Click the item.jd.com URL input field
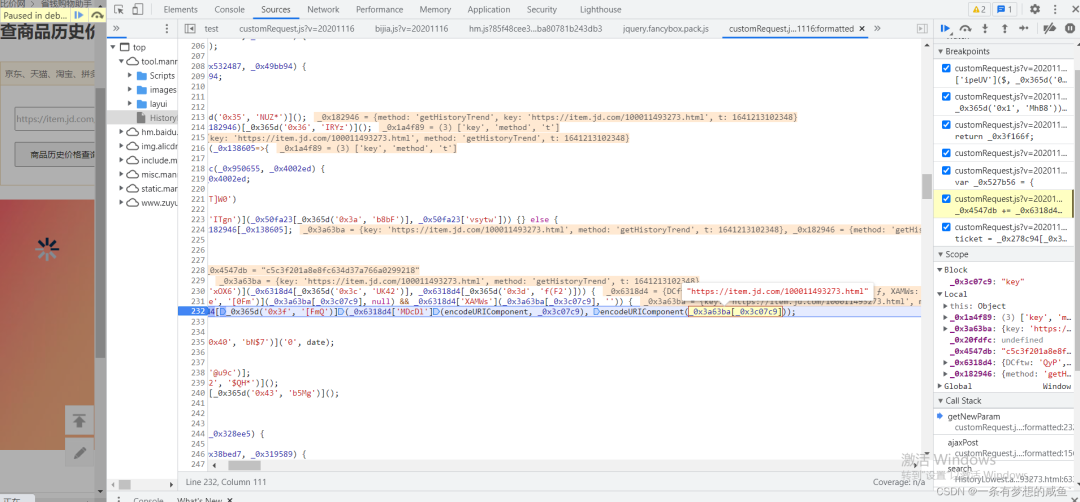Viewport: 1080px width, 502px height. (x=55, y=120)
